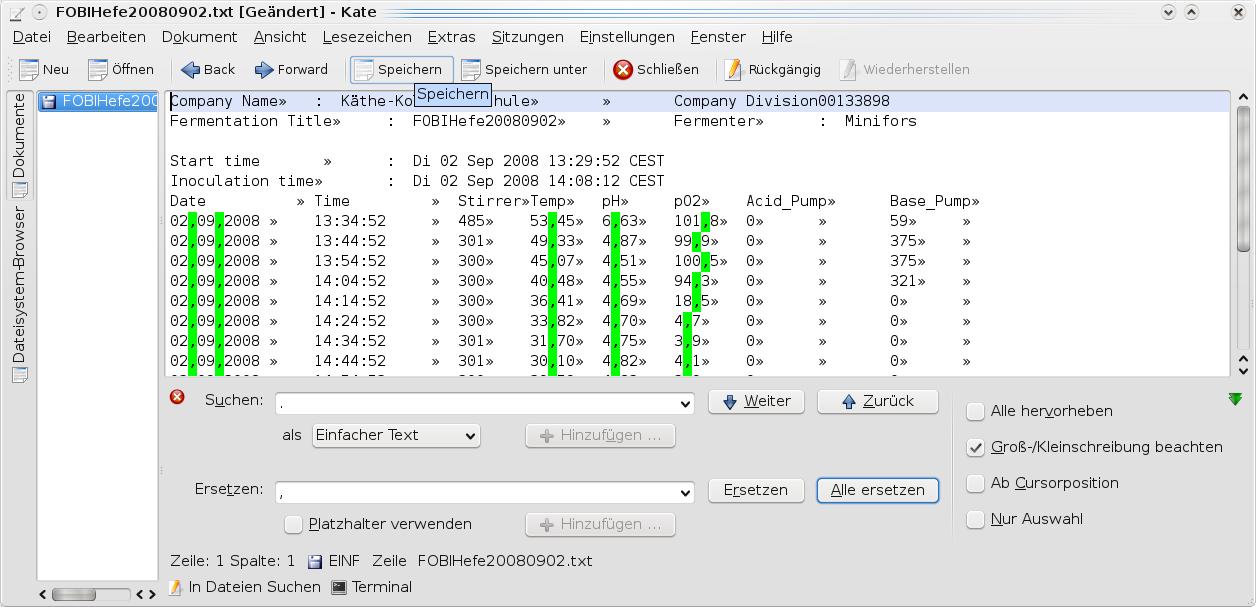This screenshot has width=1256, height=607.
Task: Click the status bar filename FOBIHefe20080902.txt
Action: coord(505,562)
